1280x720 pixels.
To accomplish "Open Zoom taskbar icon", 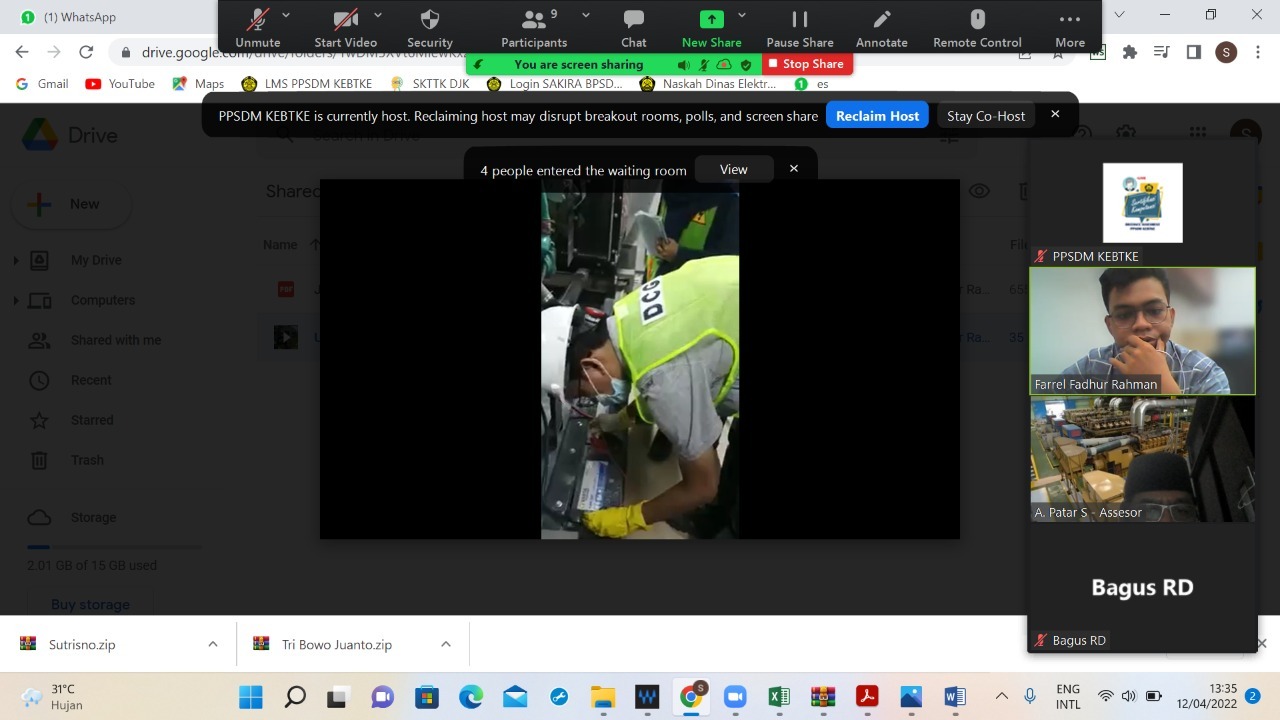I will tap(735, 697).
